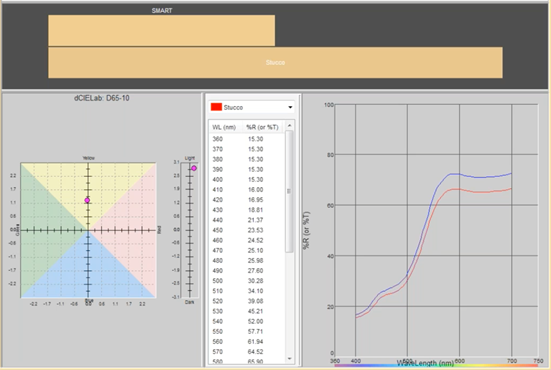Click the Stucco labeled color bar
The height and width of the screenshot is (370, 551).
[x=275, y=63]
